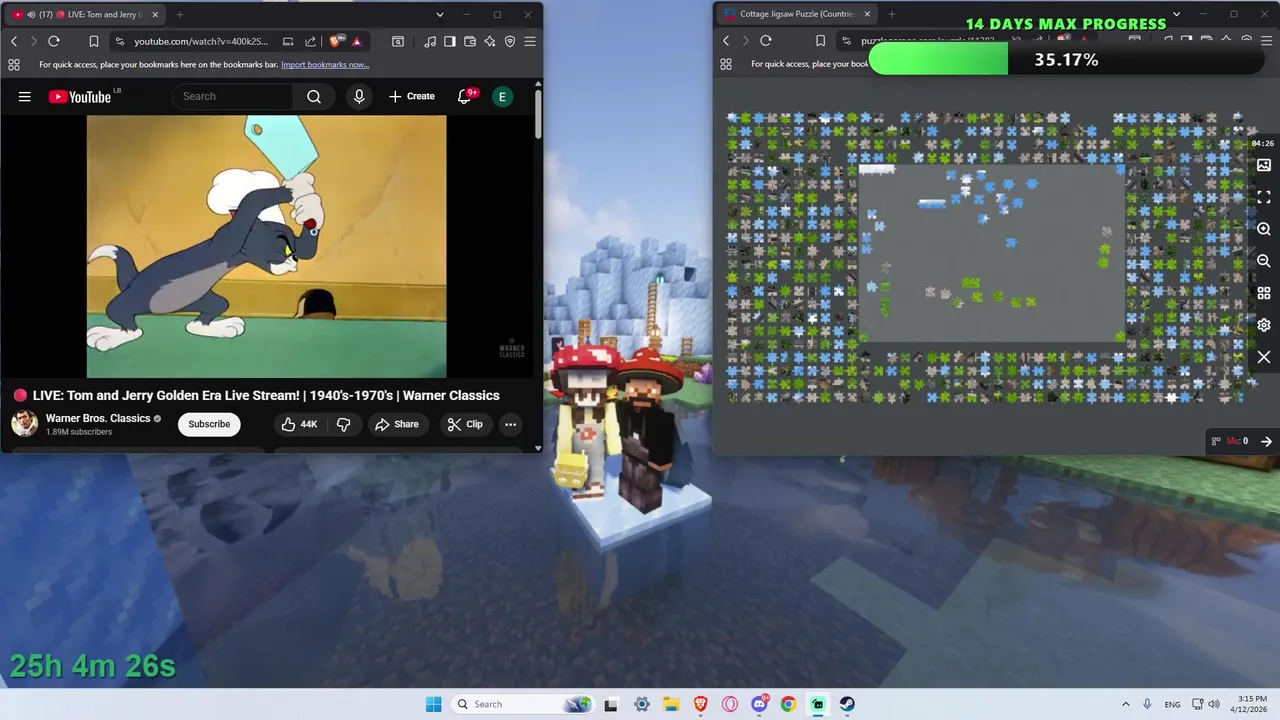
Task: Show the sidebar in YouTube window
Action: pos(450,41)
